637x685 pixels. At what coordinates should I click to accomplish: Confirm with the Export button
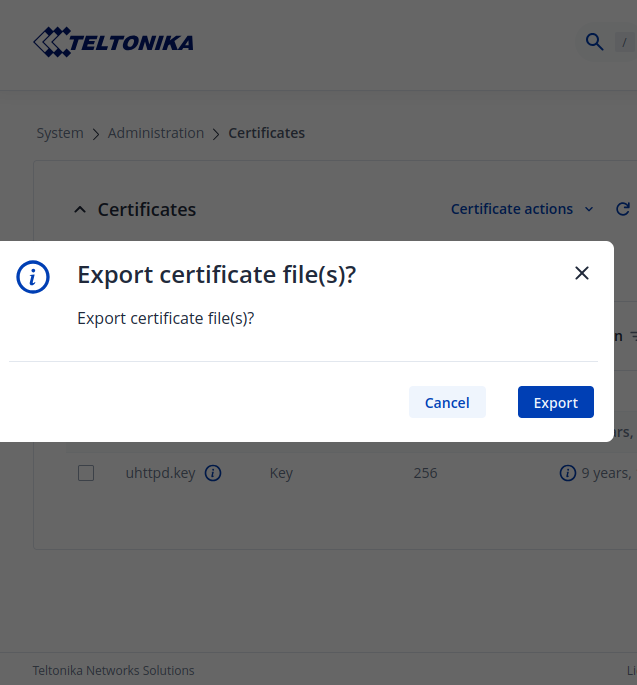[x=556, y=402]
